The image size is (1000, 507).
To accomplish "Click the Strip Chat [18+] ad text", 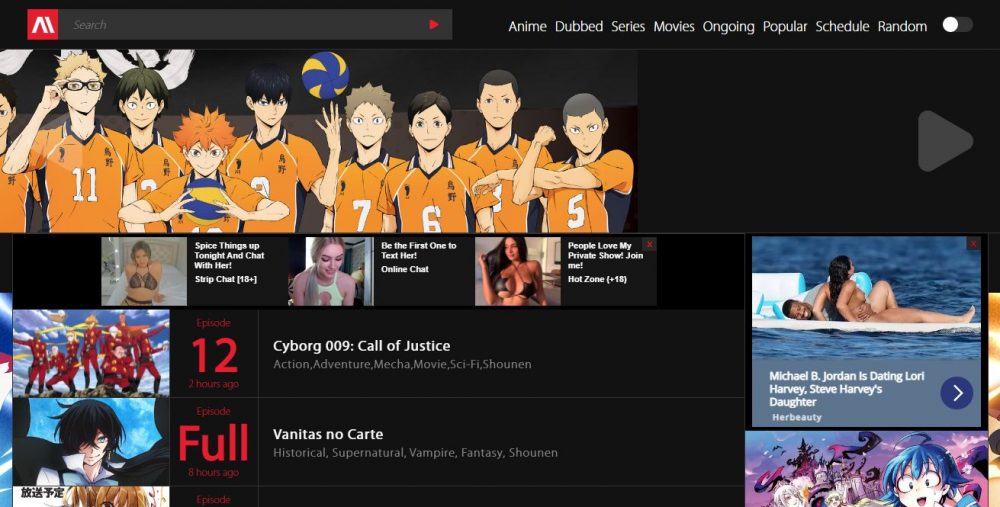I will [x=226, y=279].
